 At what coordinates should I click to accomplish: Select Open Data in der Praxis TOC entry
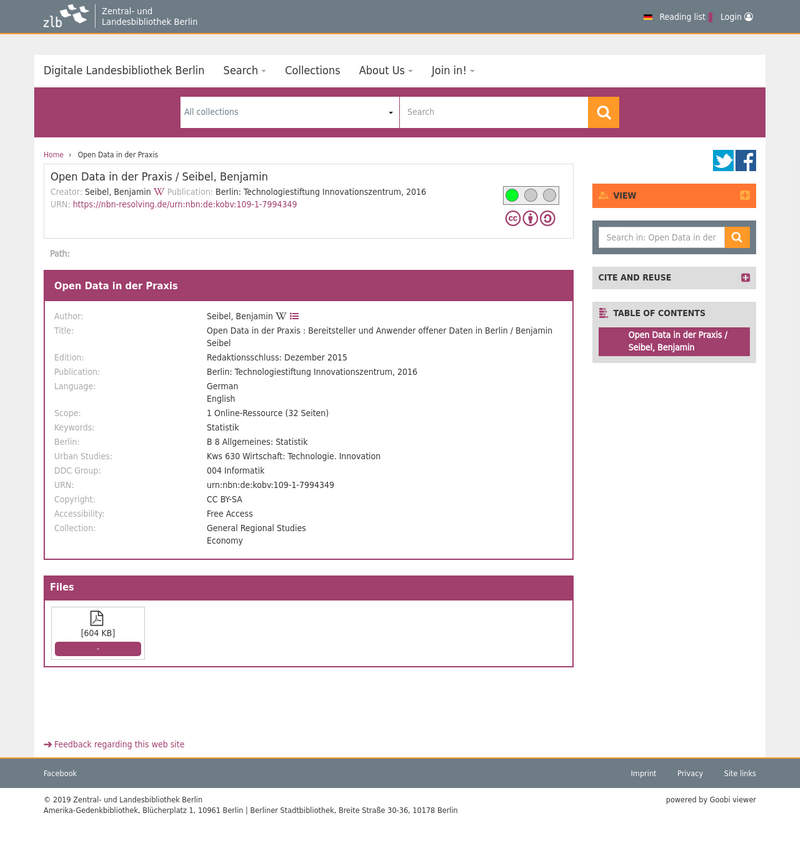674,342
